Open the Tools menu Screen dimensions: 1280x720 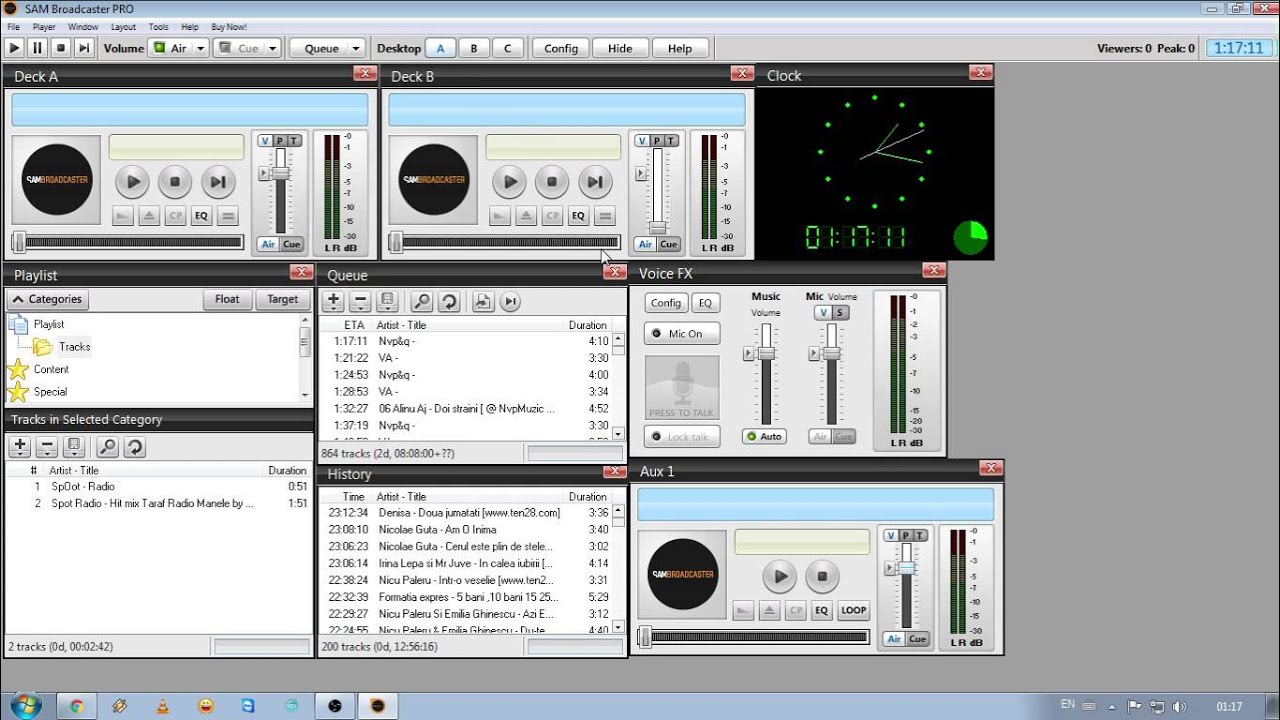(x=158, y=27)
